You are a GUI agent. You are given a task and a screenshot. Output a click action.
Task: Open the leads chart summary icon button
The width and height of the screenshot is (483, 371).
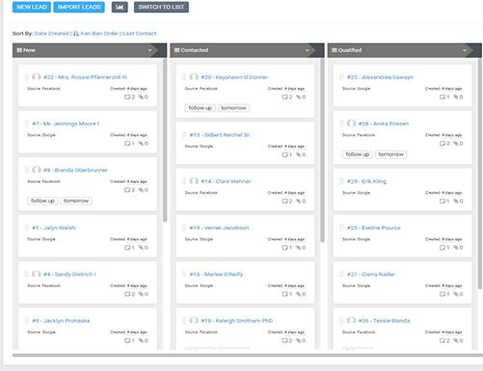pyautogui.click(x=120, y=7)
